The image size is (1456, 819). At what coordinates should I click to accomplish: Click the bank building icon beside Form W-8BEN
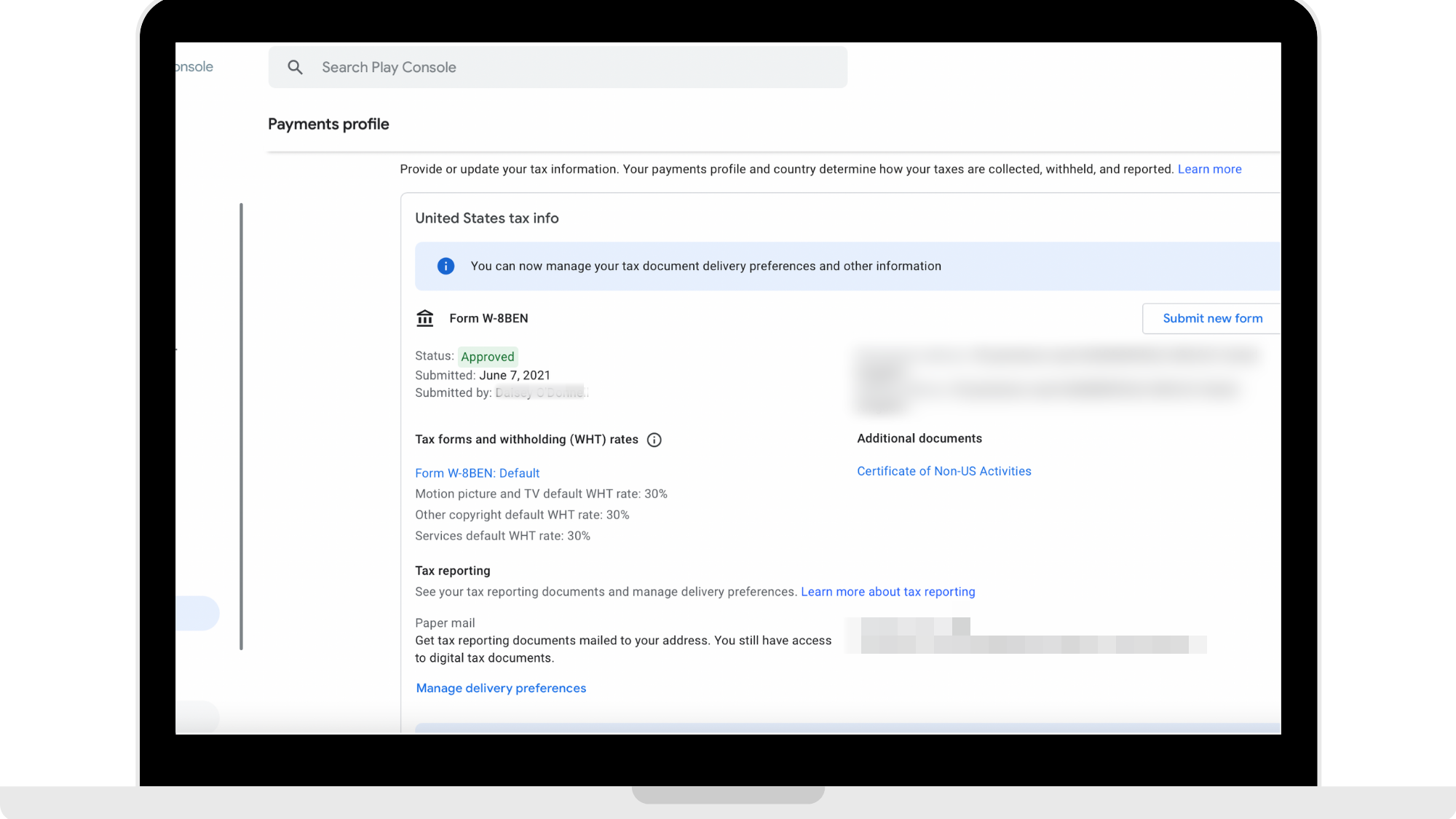tap(424, 318)
